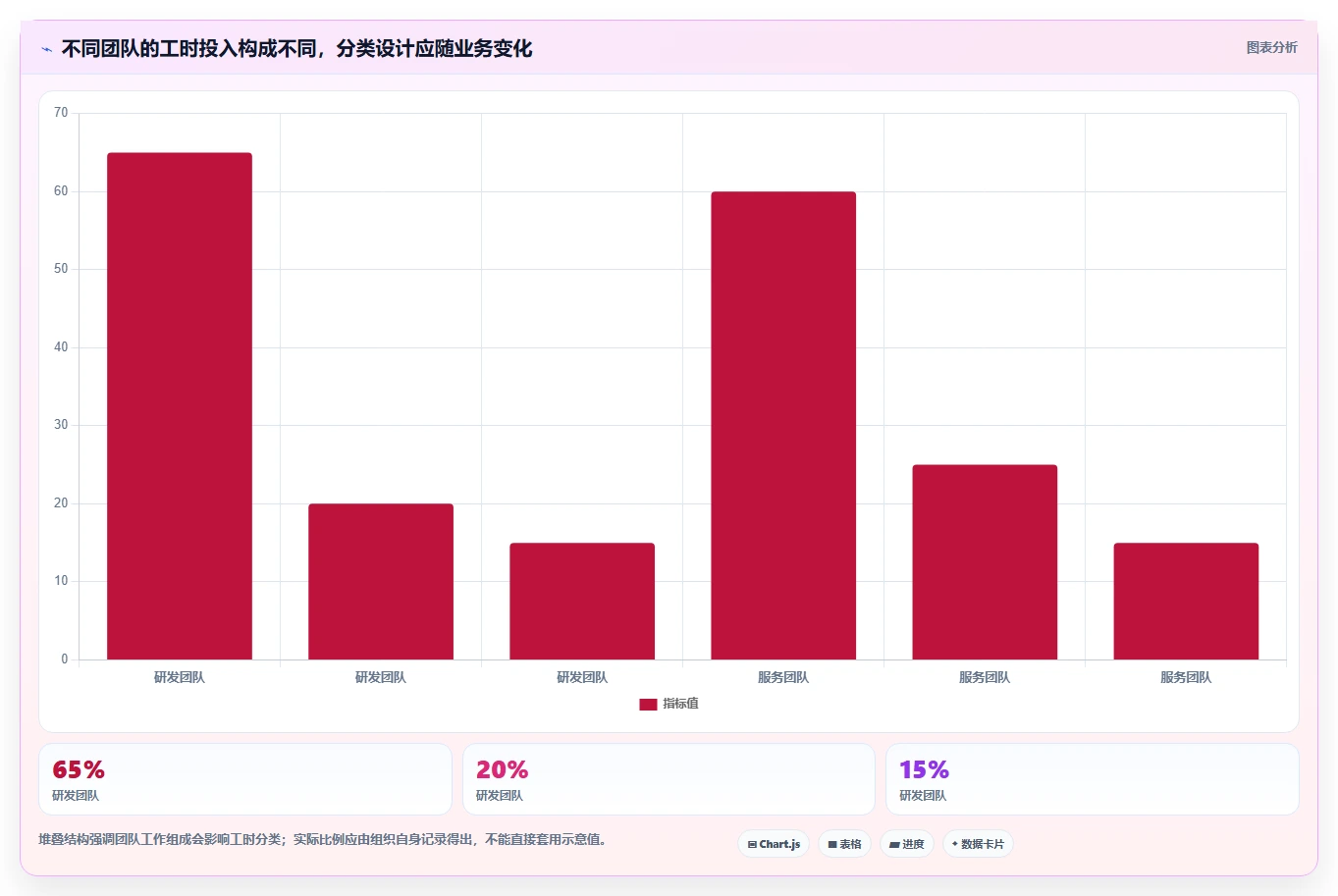Click the 服务团队 bar reaching 60

coord(783,426)
